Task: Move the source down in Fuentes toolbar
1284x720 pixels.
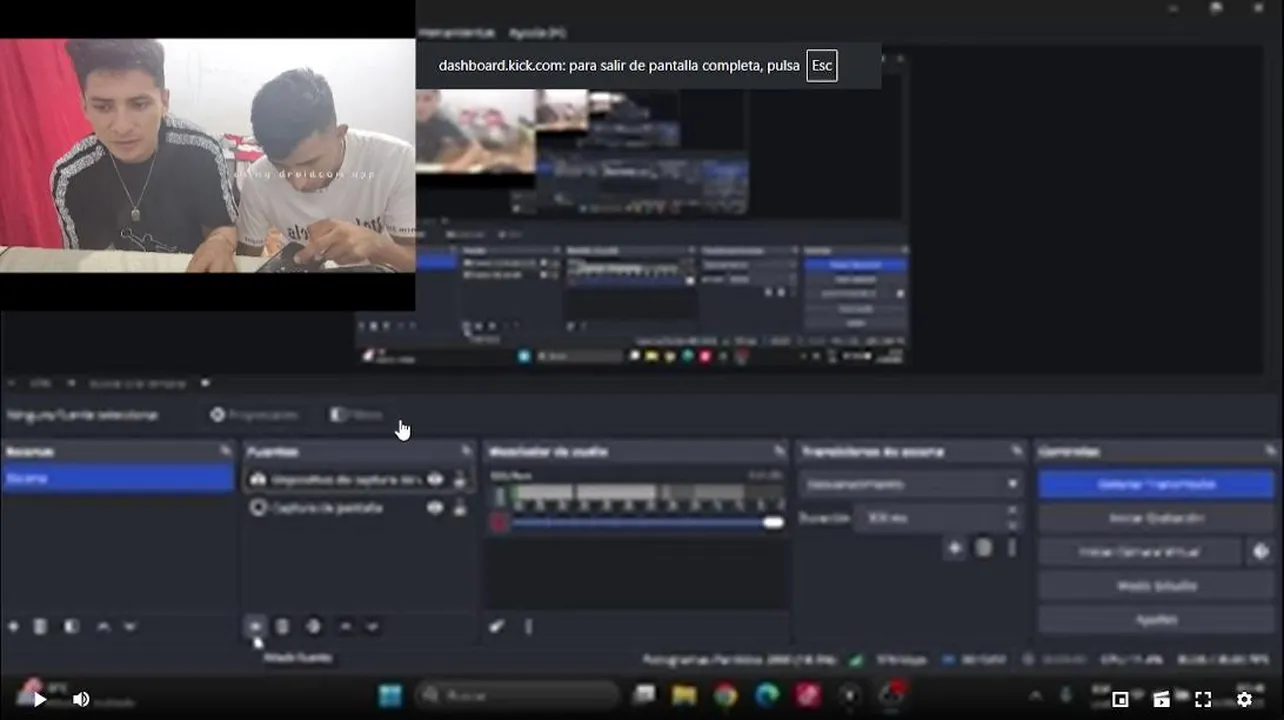Action: [x=372, y=627]
